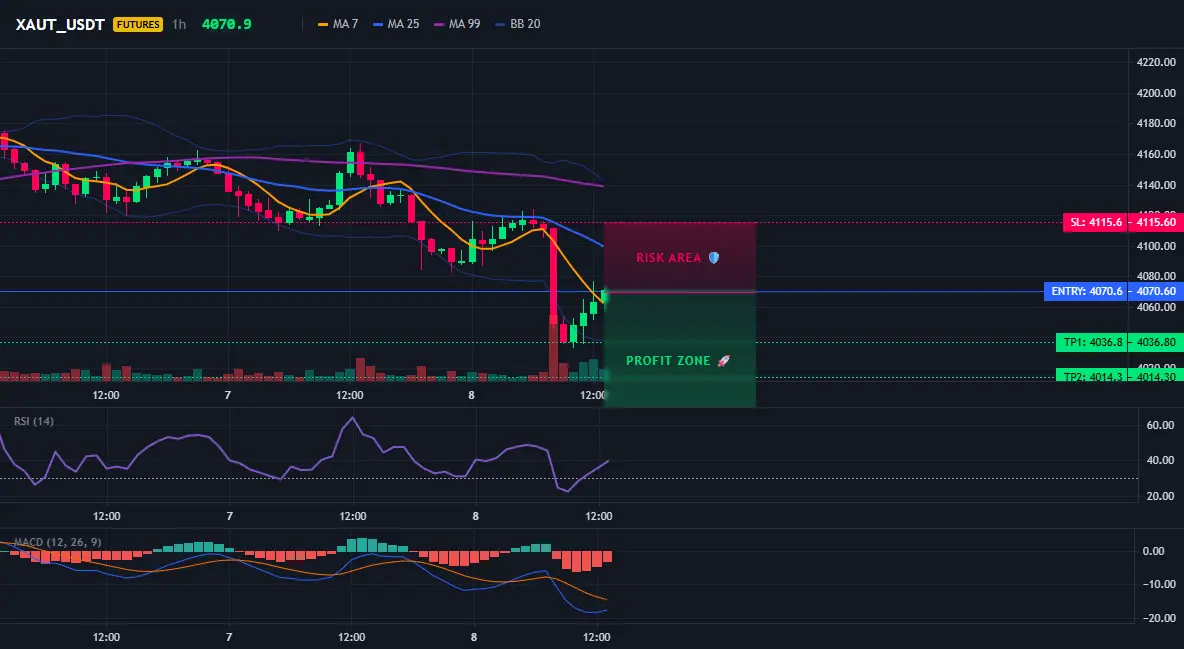Click the date label 7 under the RSI panel

[x=230, y=516]
